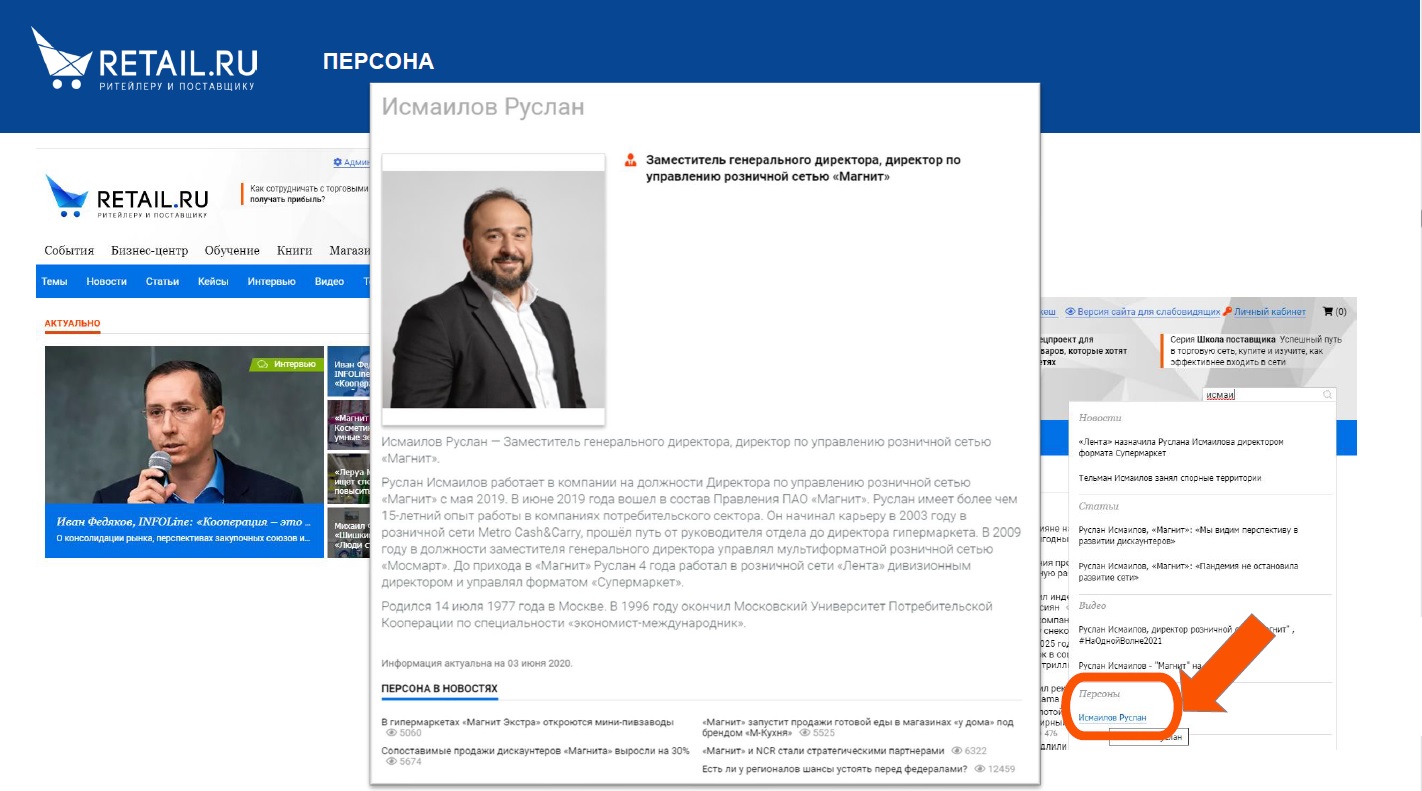Open the #НаОднойВолне2021 video result

coord(1186,635)
